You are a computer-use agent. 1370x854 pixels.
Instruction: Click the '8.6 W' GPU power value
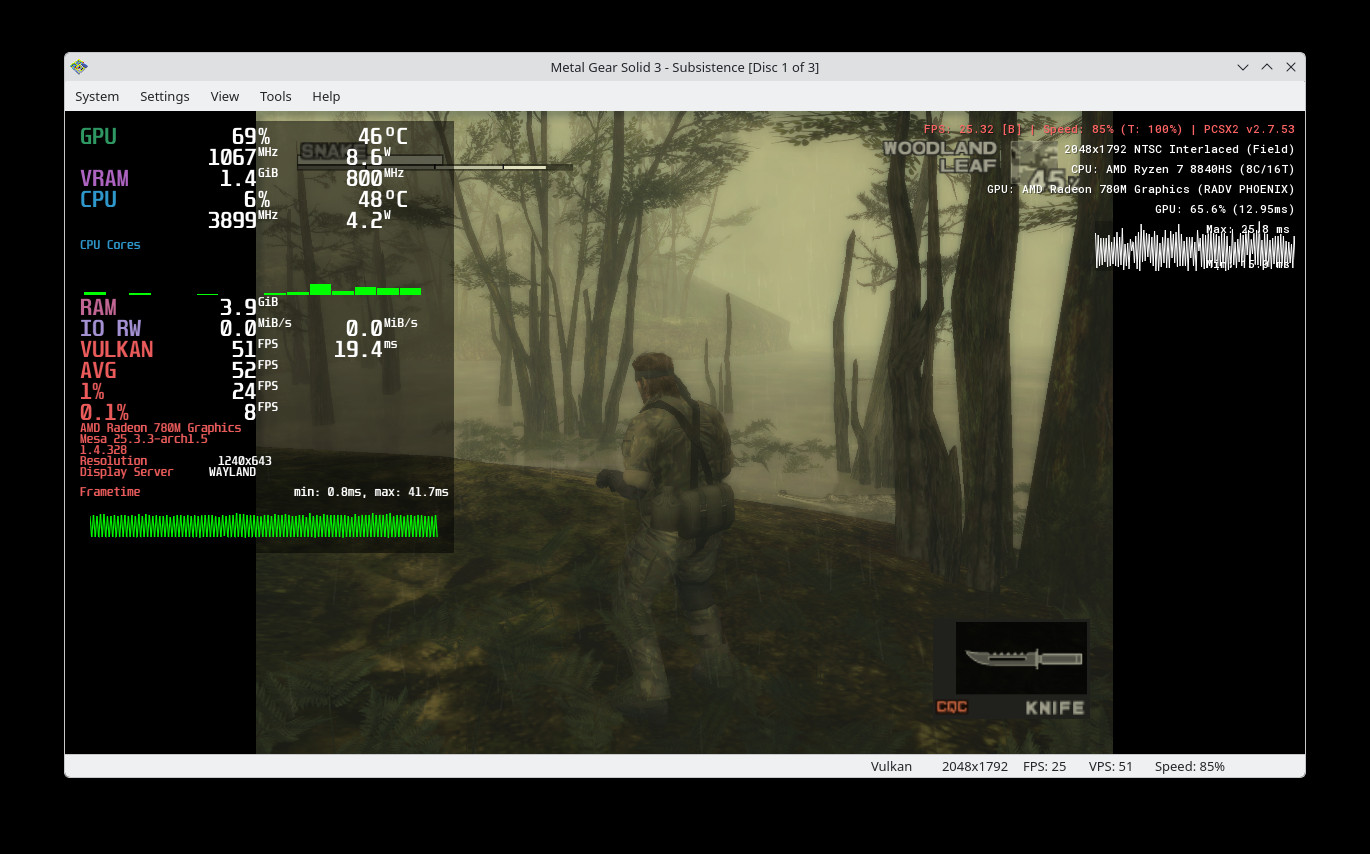(x=368, y=157)
